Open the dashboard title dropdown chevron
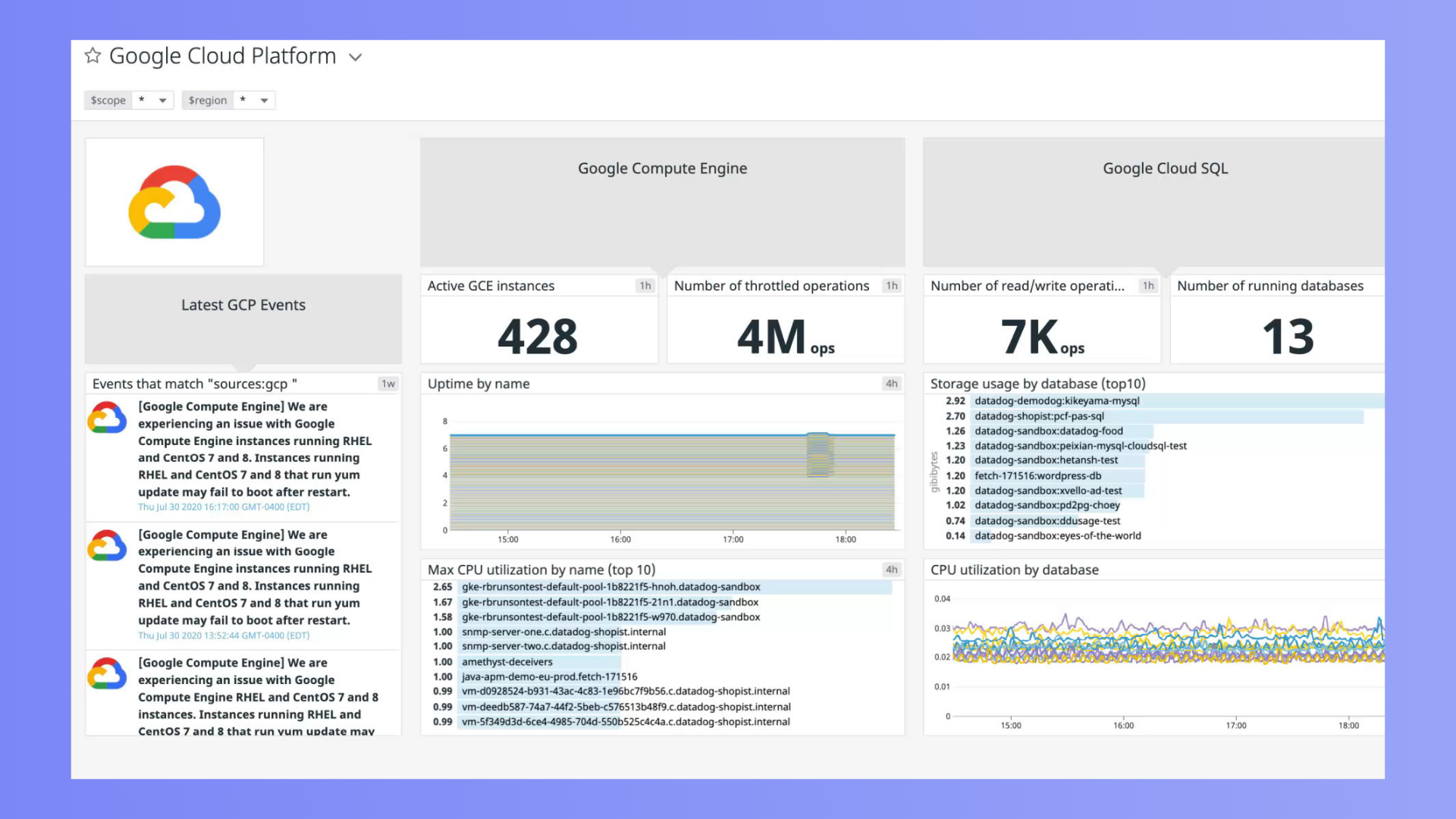This screenshot has height=819, width=1456. coord(355,58)
